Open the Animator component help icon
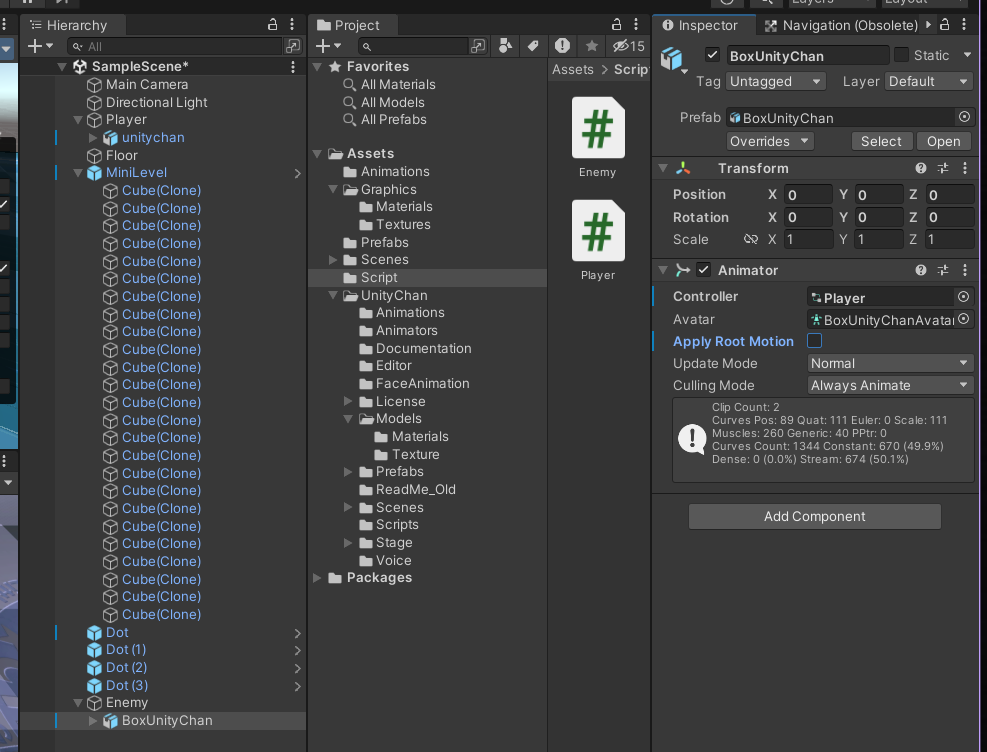 (921, 270)
